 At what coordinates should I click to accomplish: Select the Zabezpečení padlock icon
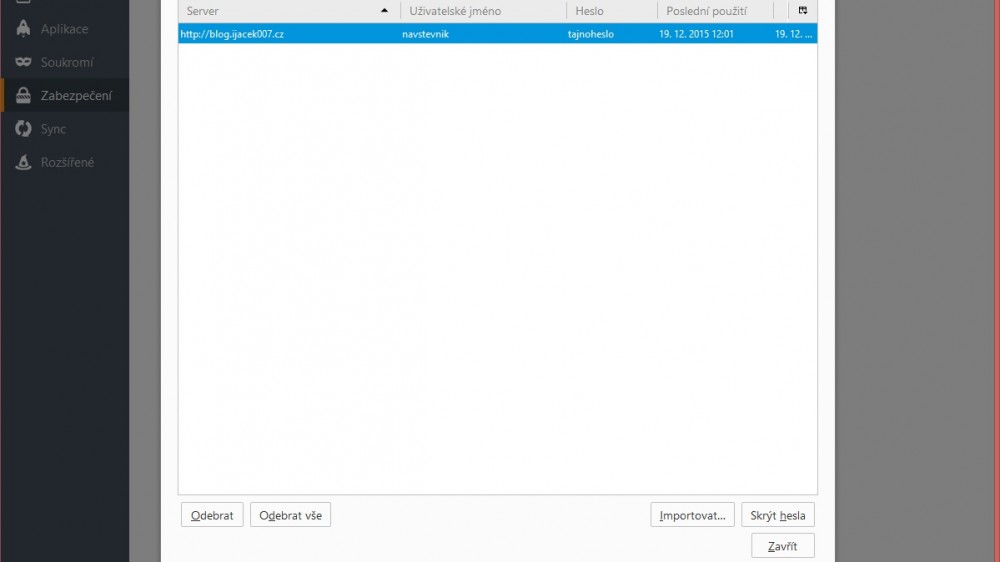click(x=23, y=96)
